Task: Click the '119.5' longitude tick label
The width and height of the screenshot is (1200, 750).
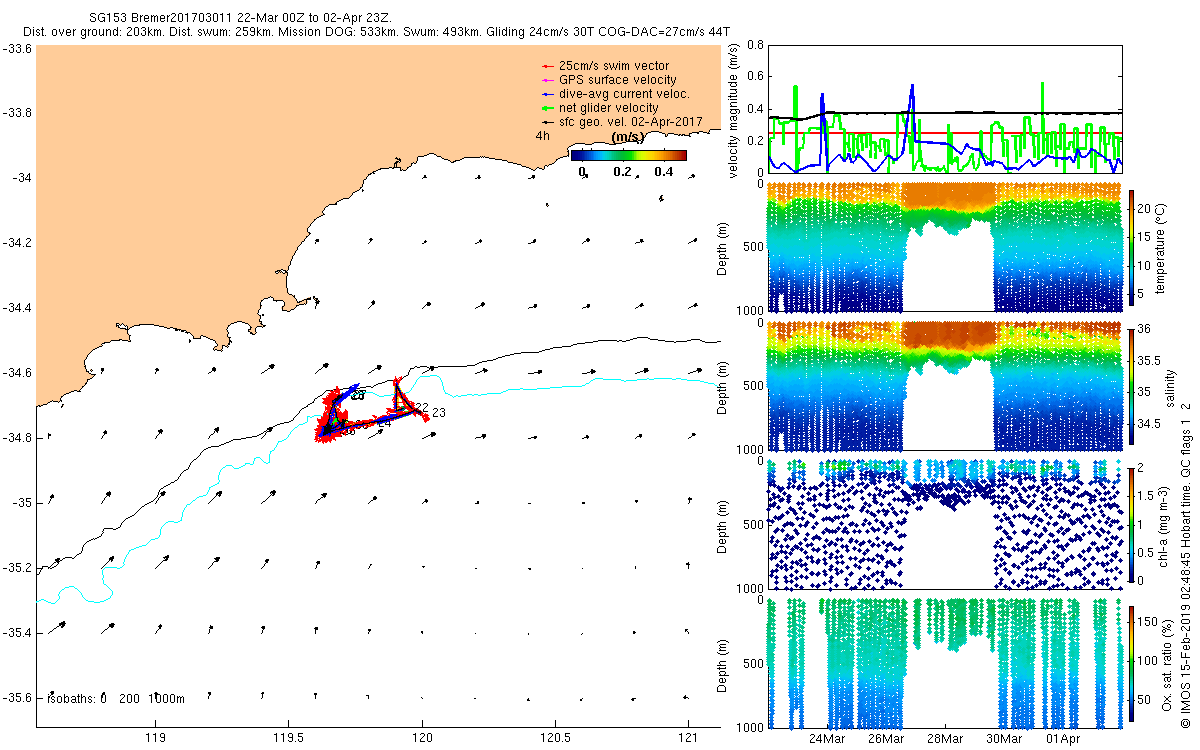Action: (x=288, y=739)
